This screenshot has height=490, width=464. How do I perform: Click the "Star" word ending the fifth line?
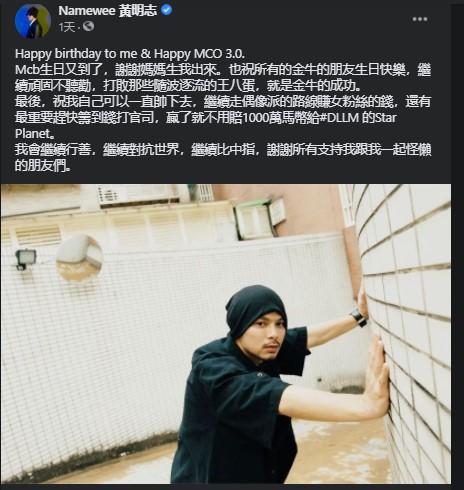click(386, 118)
